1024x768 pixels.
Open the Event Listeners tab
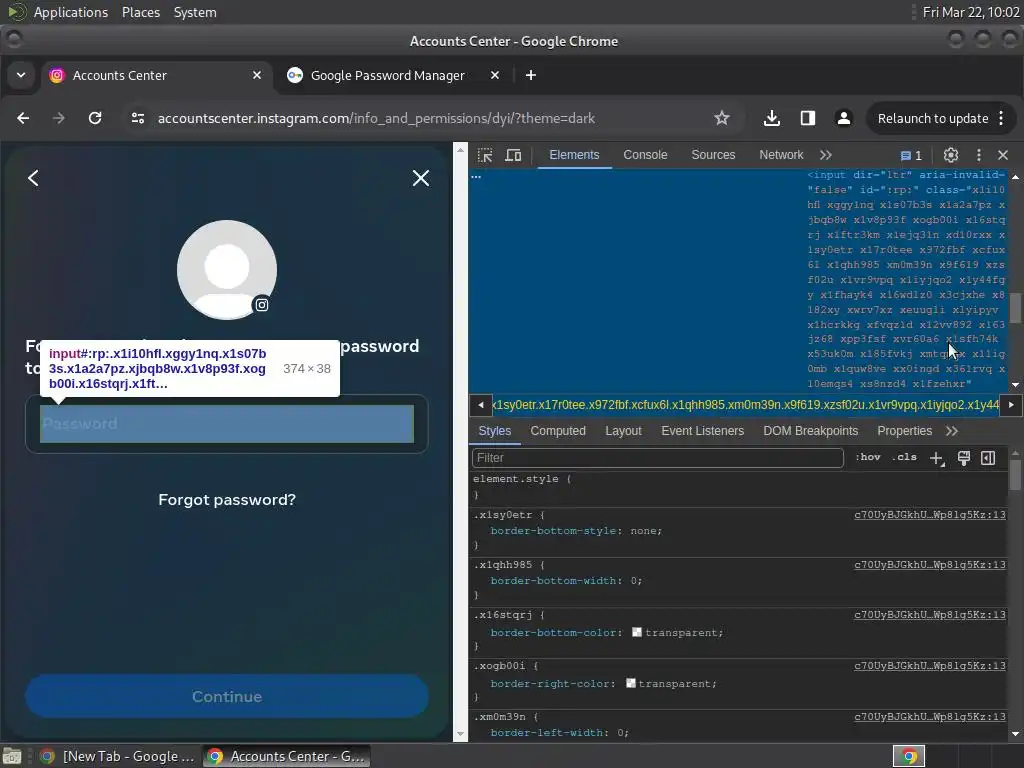coord(703,431)
